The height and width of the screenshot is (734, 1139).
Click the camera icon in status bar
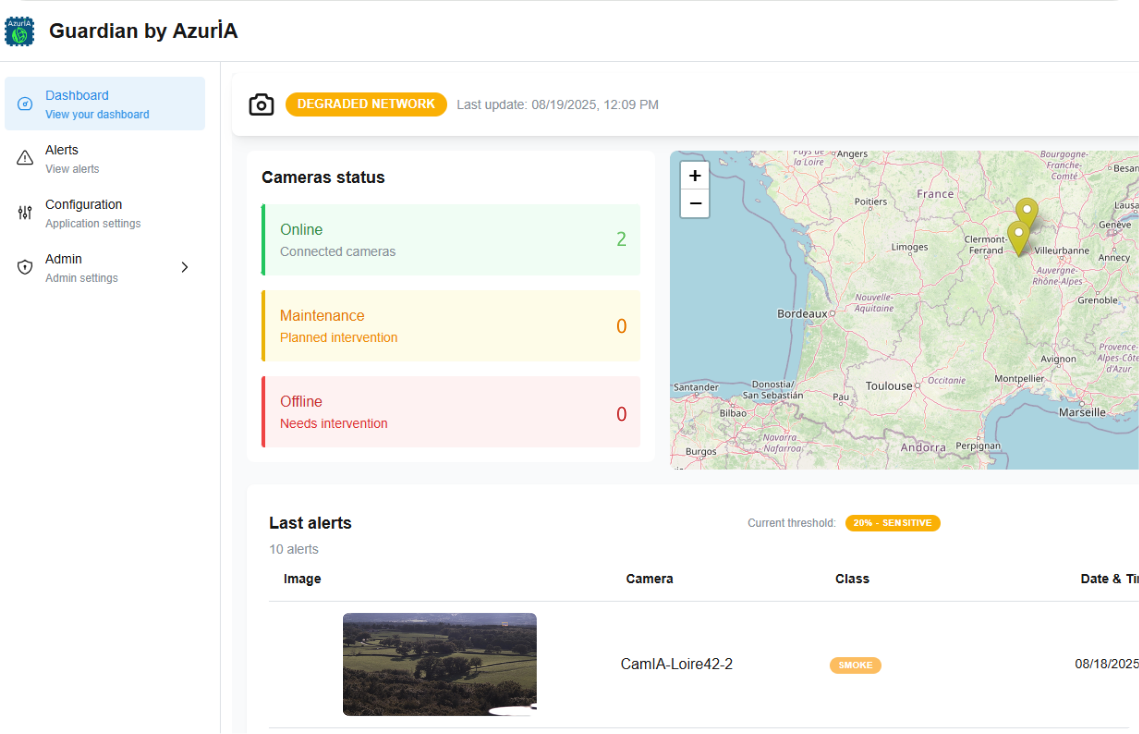pos(261,105)
